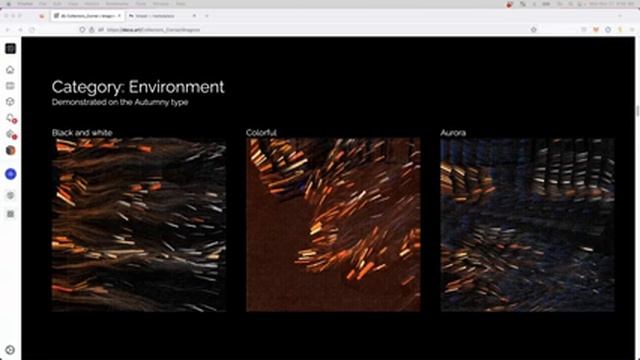Viewport: 640px width, 360px height.
Task: Click the shield icon in the address bar
Action: [x=82, y=30]
